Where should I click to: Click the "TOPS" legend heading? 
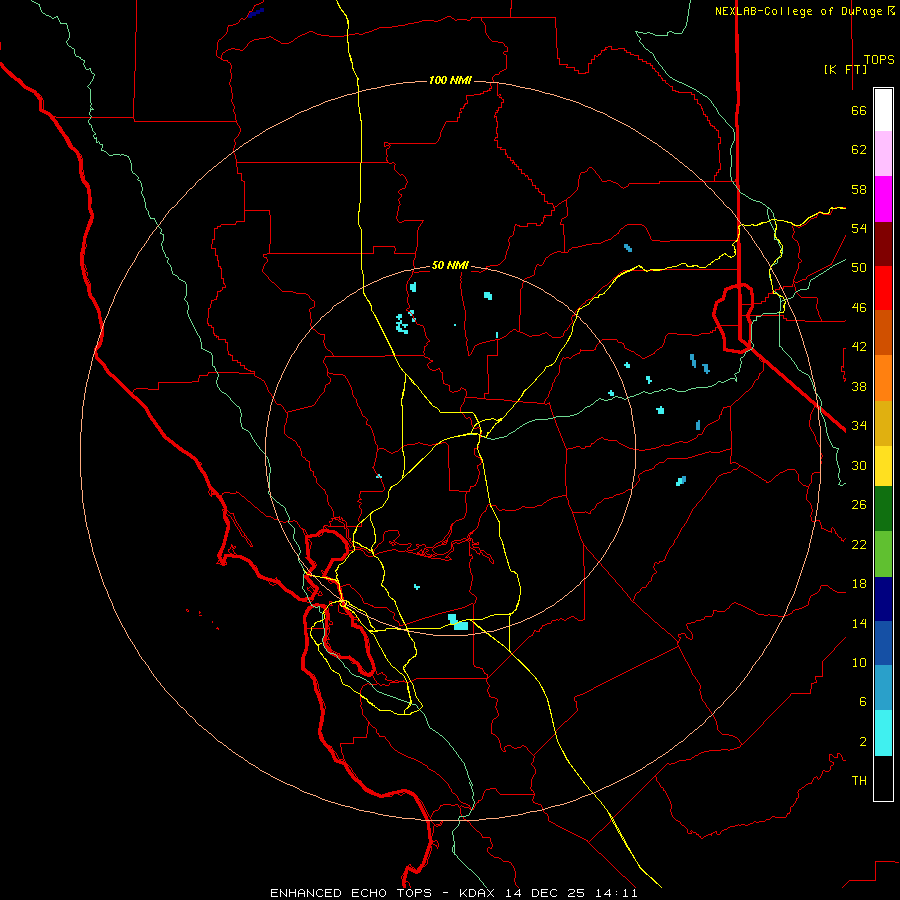tap(879, 60)
